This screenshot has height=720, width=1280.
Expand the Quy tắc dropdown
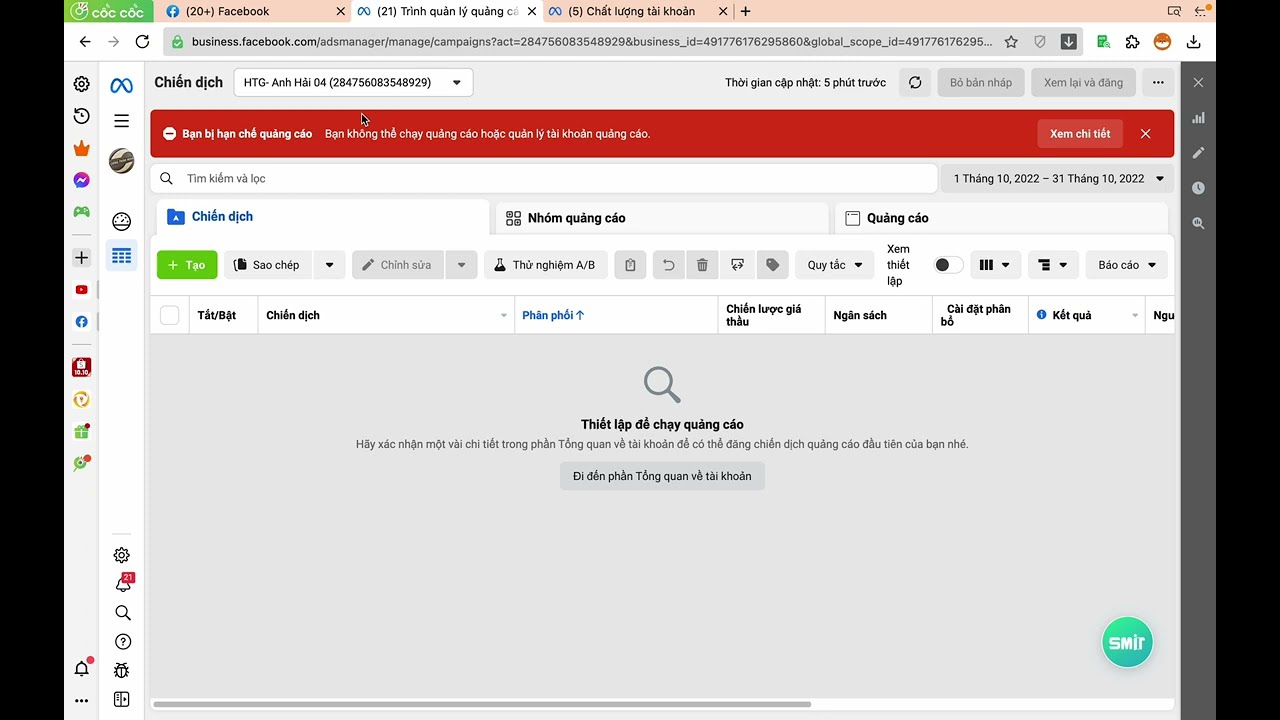[x=835, y=265]
